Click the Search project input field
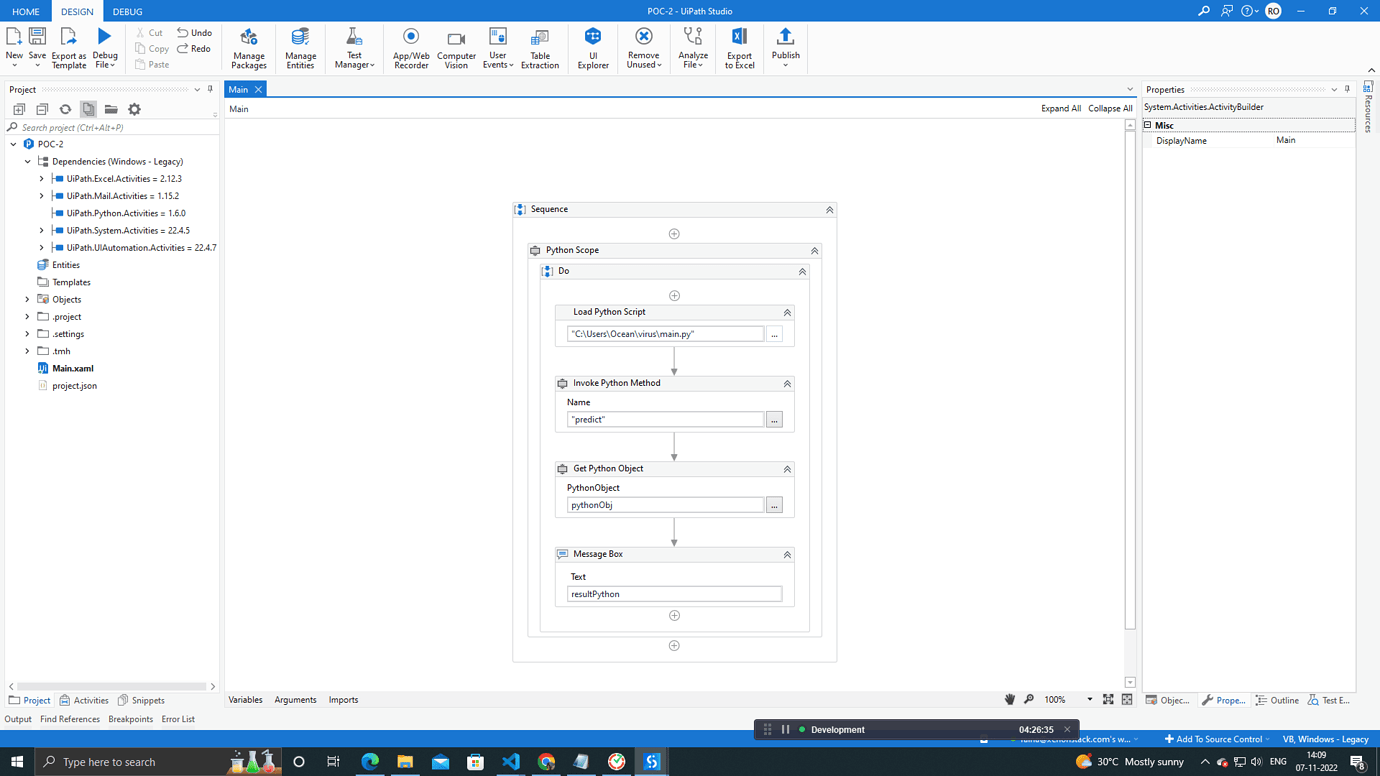Screen dimensions: 1380x776 pyautogui.click(x=112, y=128)
